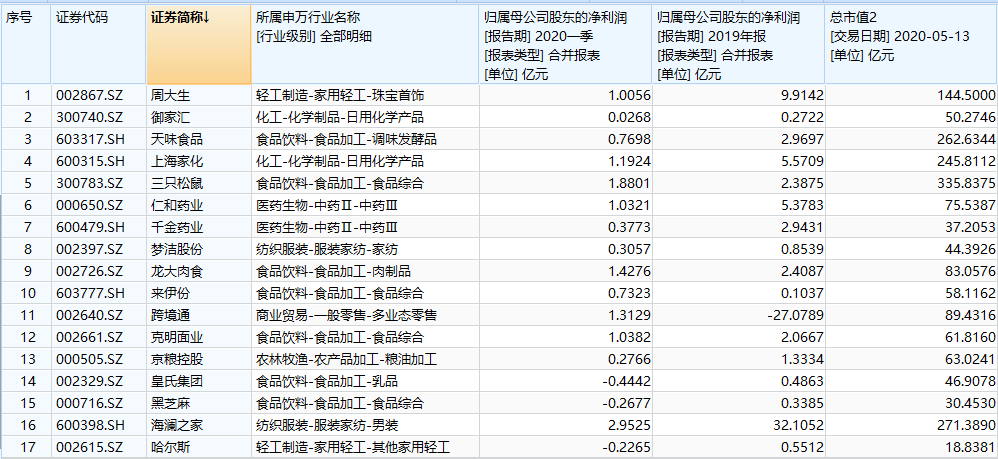The height and width of the screenshot is (459, 998).
Task: Select stock code 300783.SZ
Action: (x=98, y=183)
